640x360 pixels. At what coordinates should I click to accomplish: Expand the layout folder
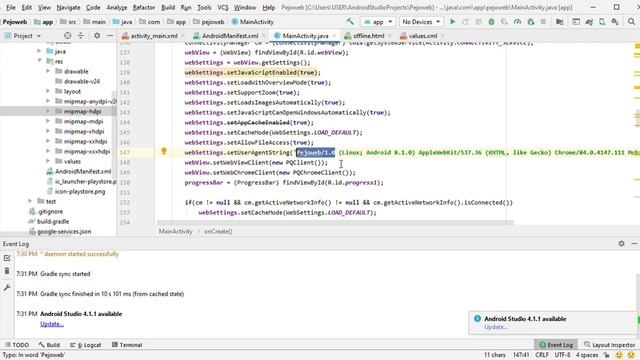pyautogui.click(x=48, y=91)
